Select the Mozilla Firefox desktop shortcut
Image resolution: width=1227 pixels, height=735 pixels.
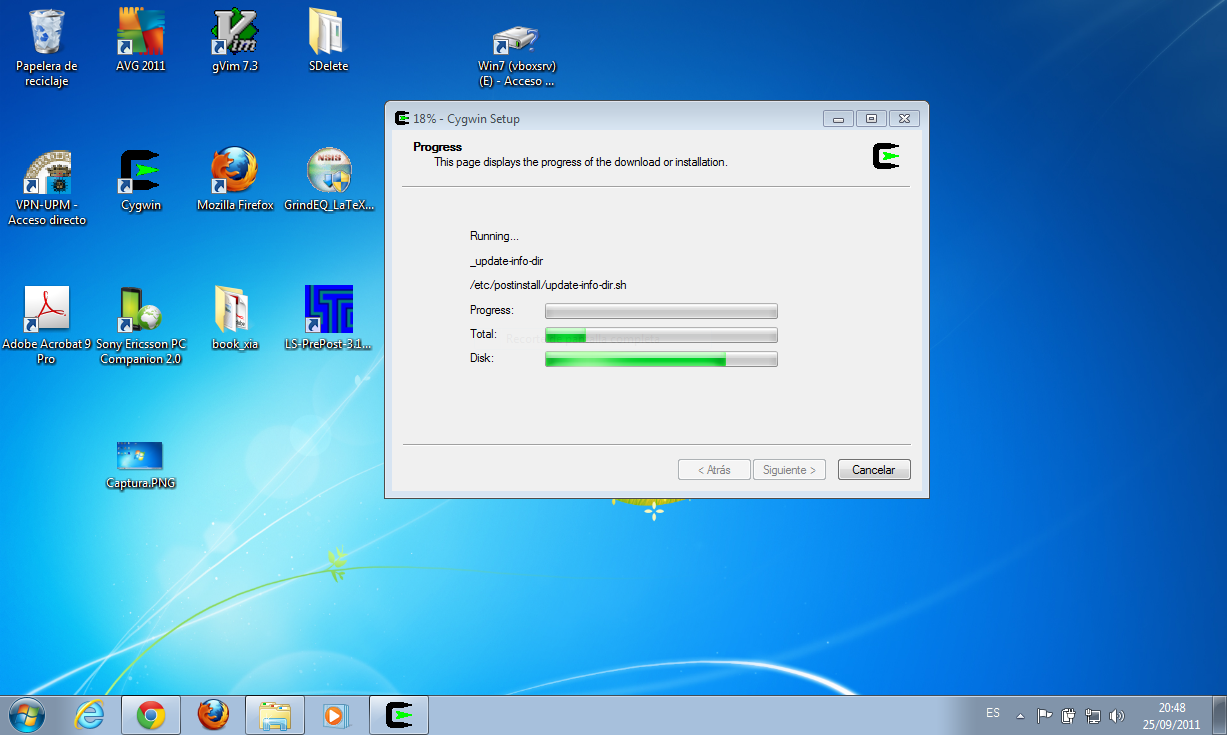coord(235,180)
